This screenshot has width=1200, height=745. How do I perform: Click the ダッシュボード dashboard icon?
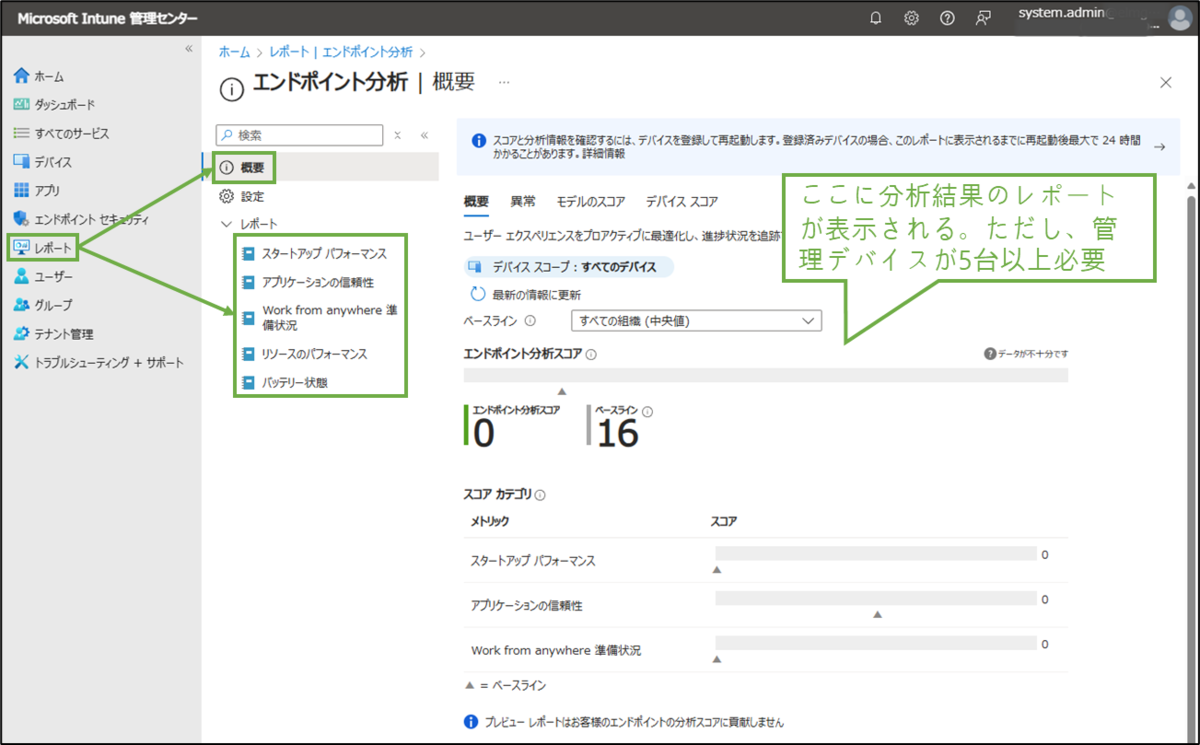pyautogui.click(x=22, y=104)
